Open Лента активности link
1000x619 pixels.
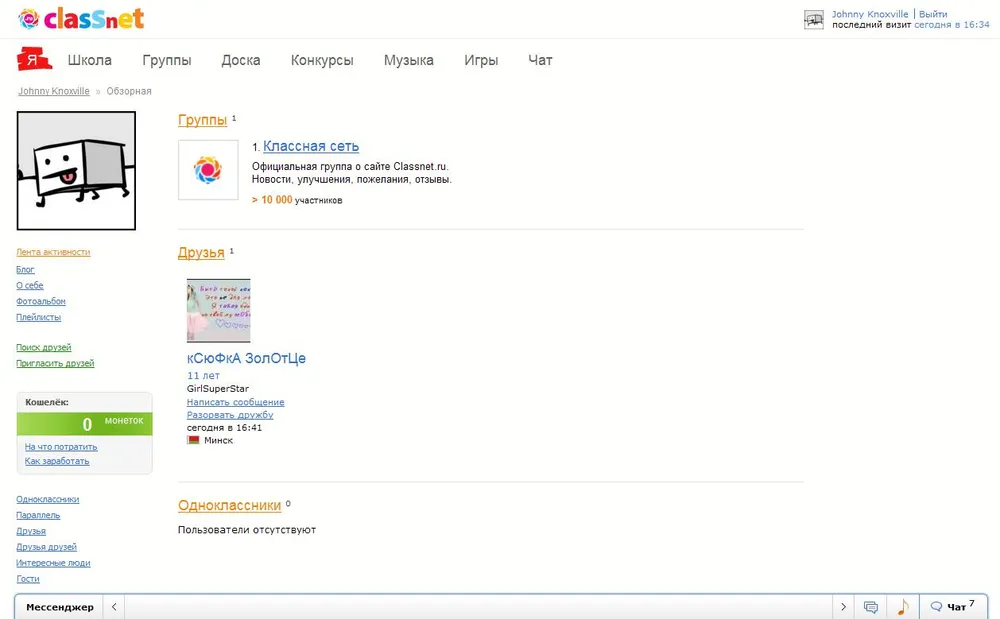tap(53, 252)
